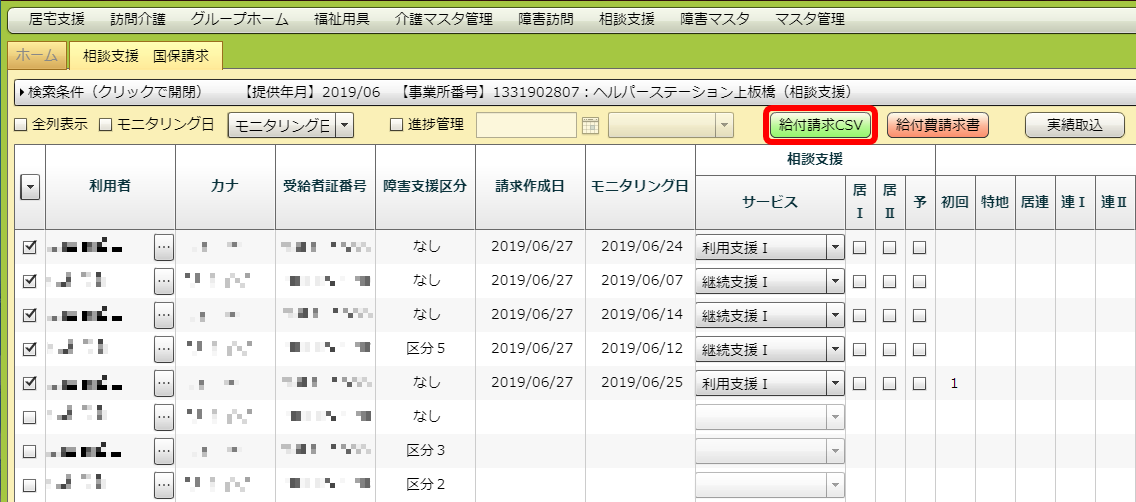
Task: Expand the モニタリング日 sort dropdown
Action: point(344,125)
